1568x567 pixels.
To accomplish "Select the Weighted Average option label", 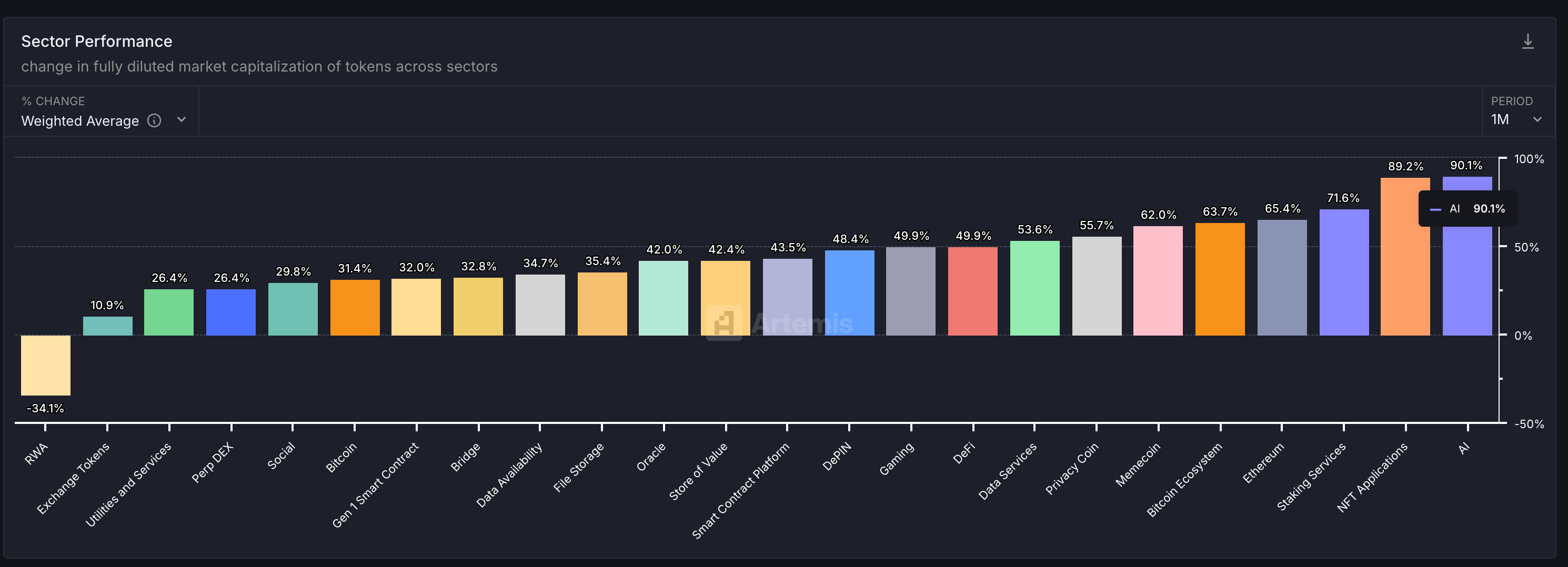I will coord(80,120).
